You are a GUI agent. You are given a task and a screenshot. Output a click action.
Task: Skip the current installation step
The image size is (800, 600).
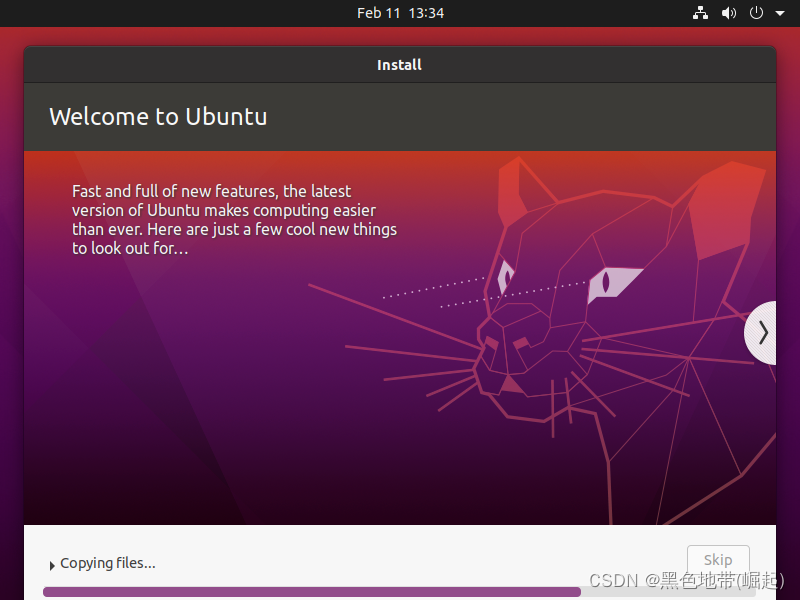click(x=718, y=560)
